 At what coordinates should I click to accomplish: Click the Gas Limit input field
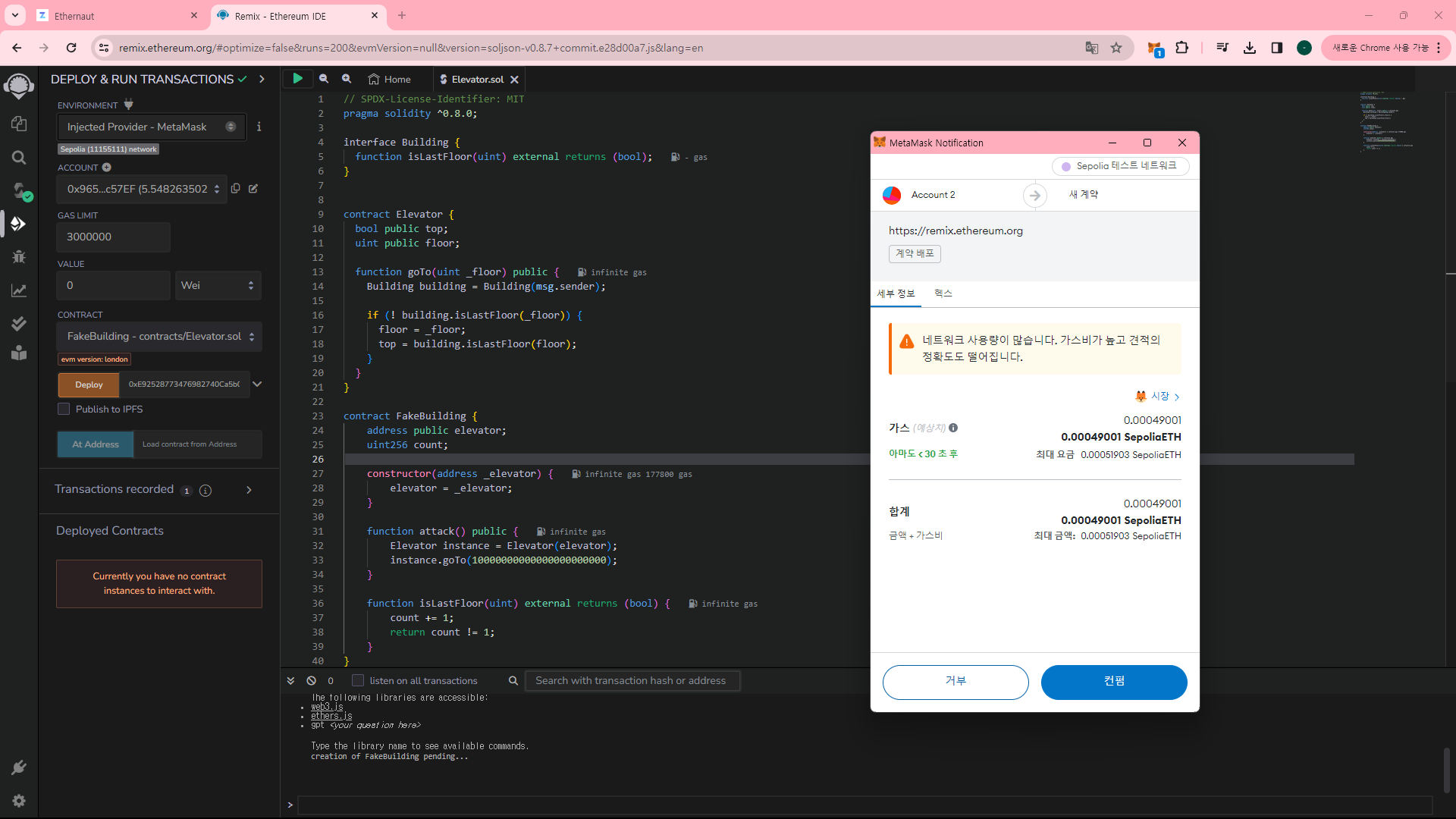(113, 237)
